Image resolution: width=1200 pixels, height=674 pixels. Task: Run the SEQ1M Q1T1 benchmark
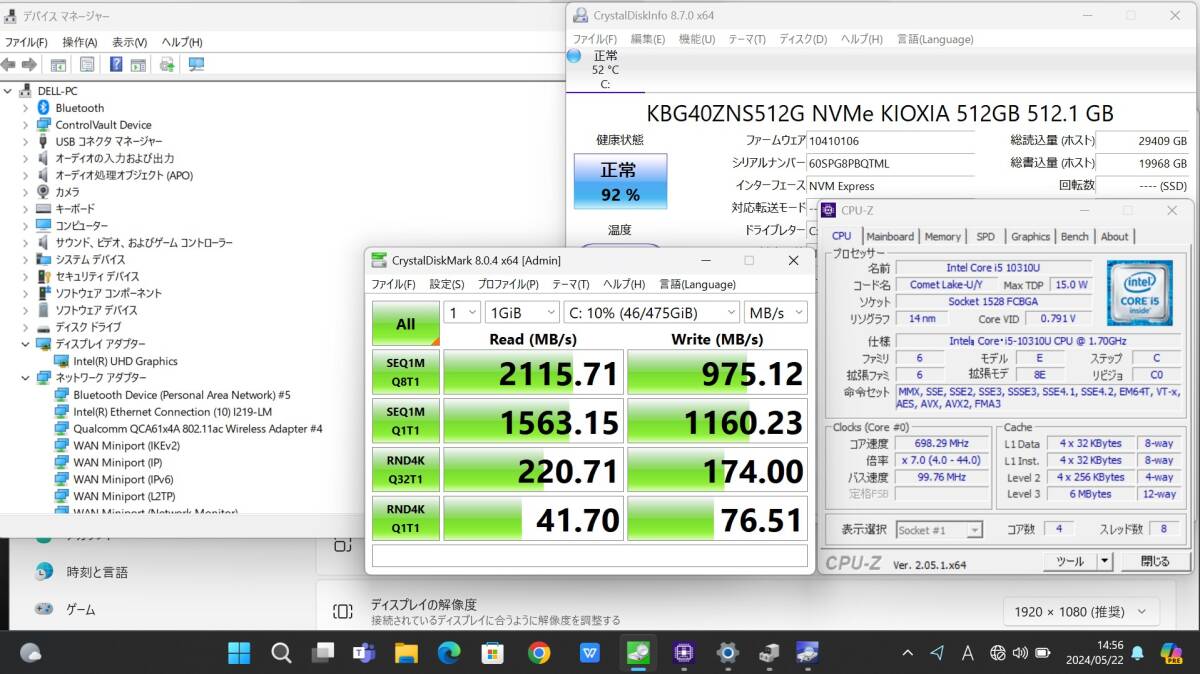point(406,422)
